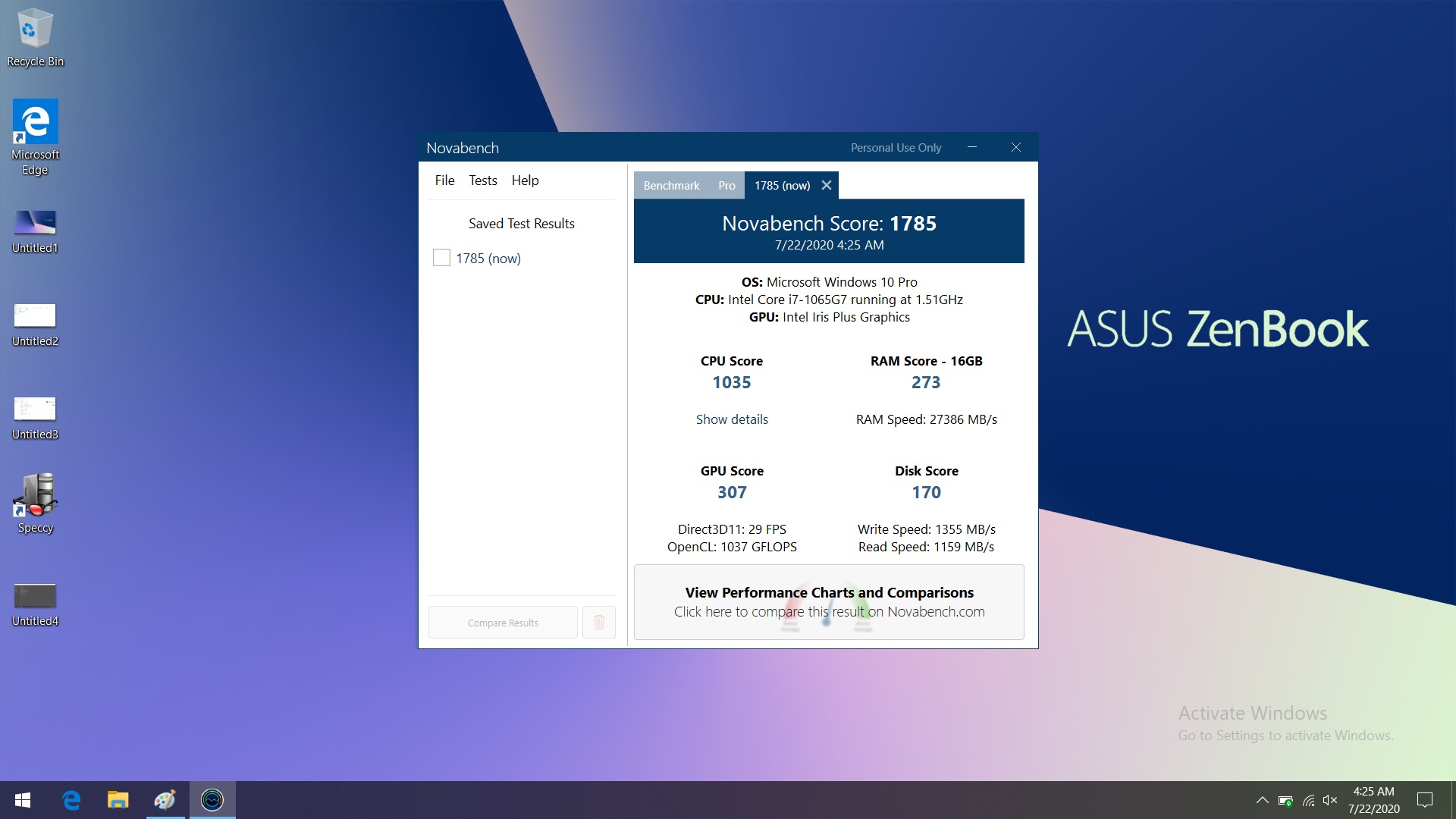Switch to the Pro tab

[726, 186]
